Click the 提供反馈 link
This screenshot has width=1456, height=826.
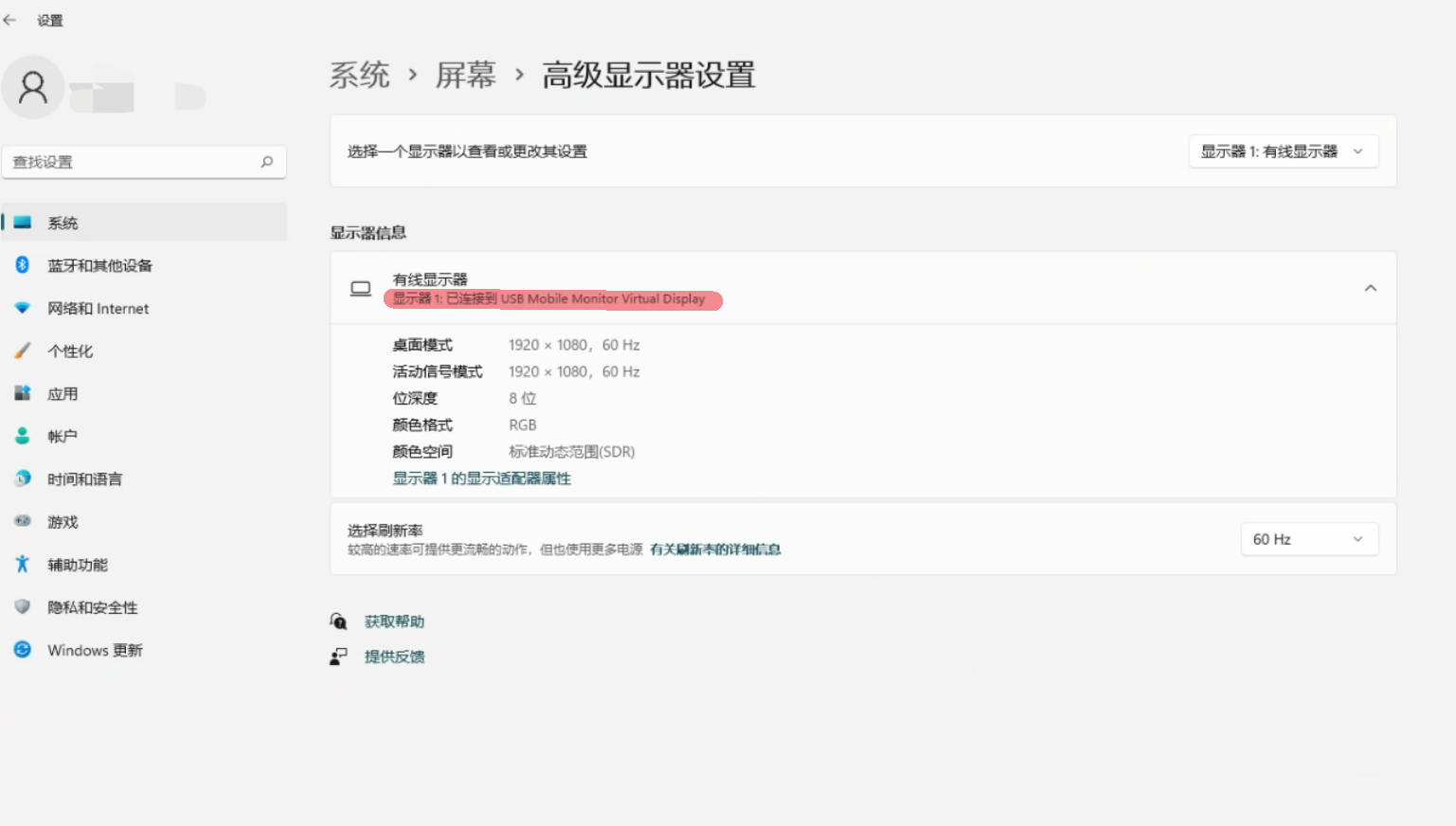pos(394,656)
